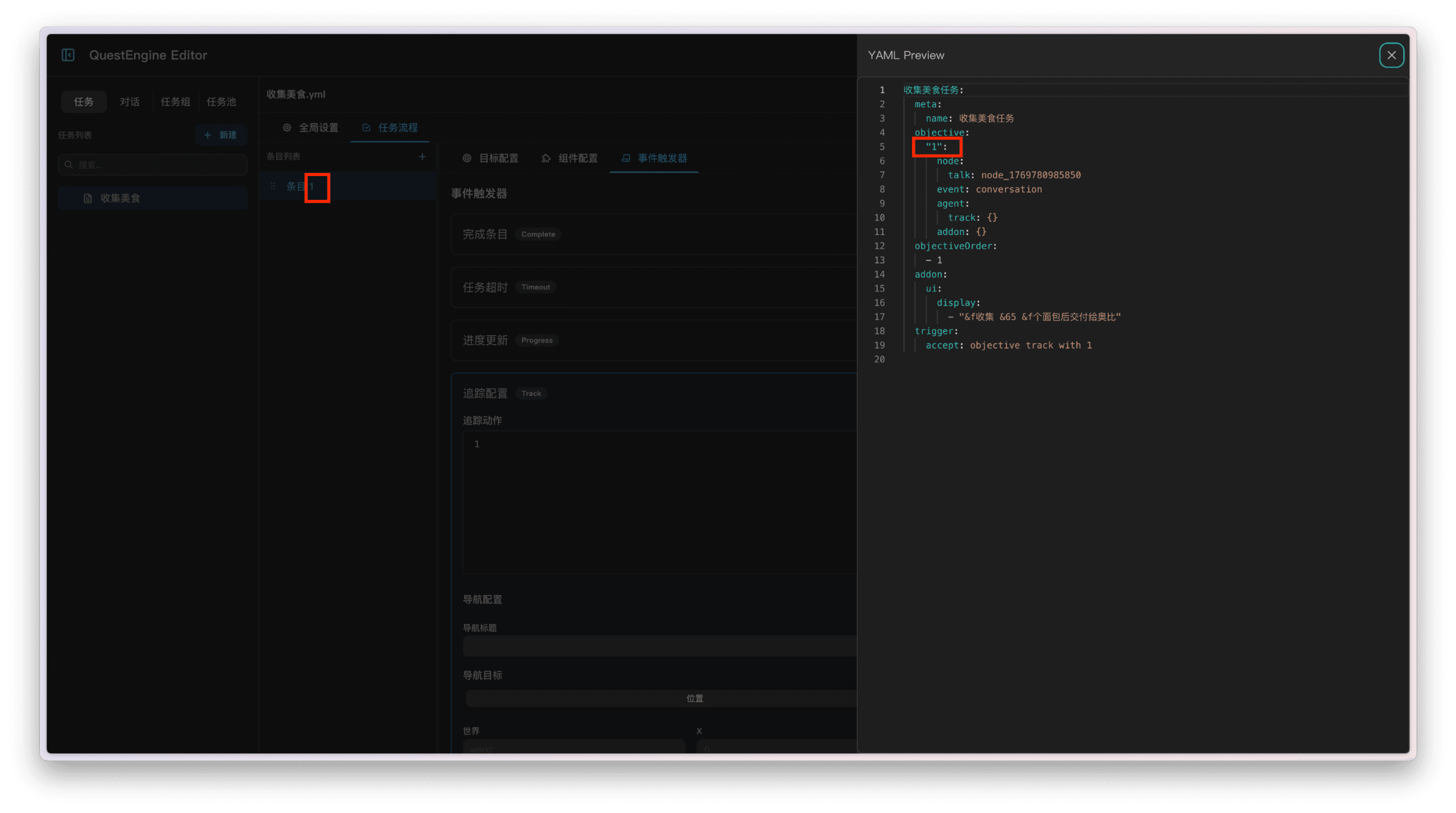Screen dimensions: 1456x813
Task: Open the 任务池 tab
Action: point(221,102)
